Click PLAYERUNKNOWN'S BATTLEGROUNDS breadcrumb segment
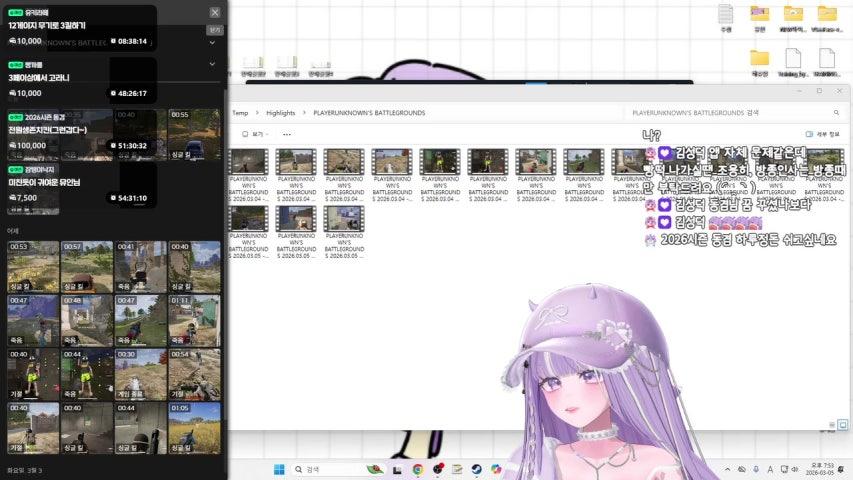This screenshot has width=853, height=480. tap(369, 113)
